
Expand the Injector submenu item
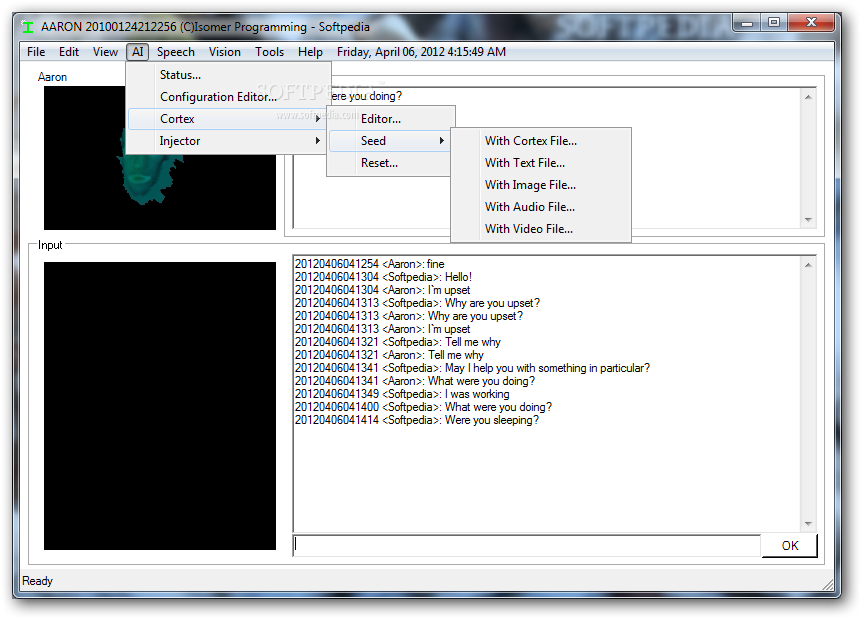coord(228,141)
